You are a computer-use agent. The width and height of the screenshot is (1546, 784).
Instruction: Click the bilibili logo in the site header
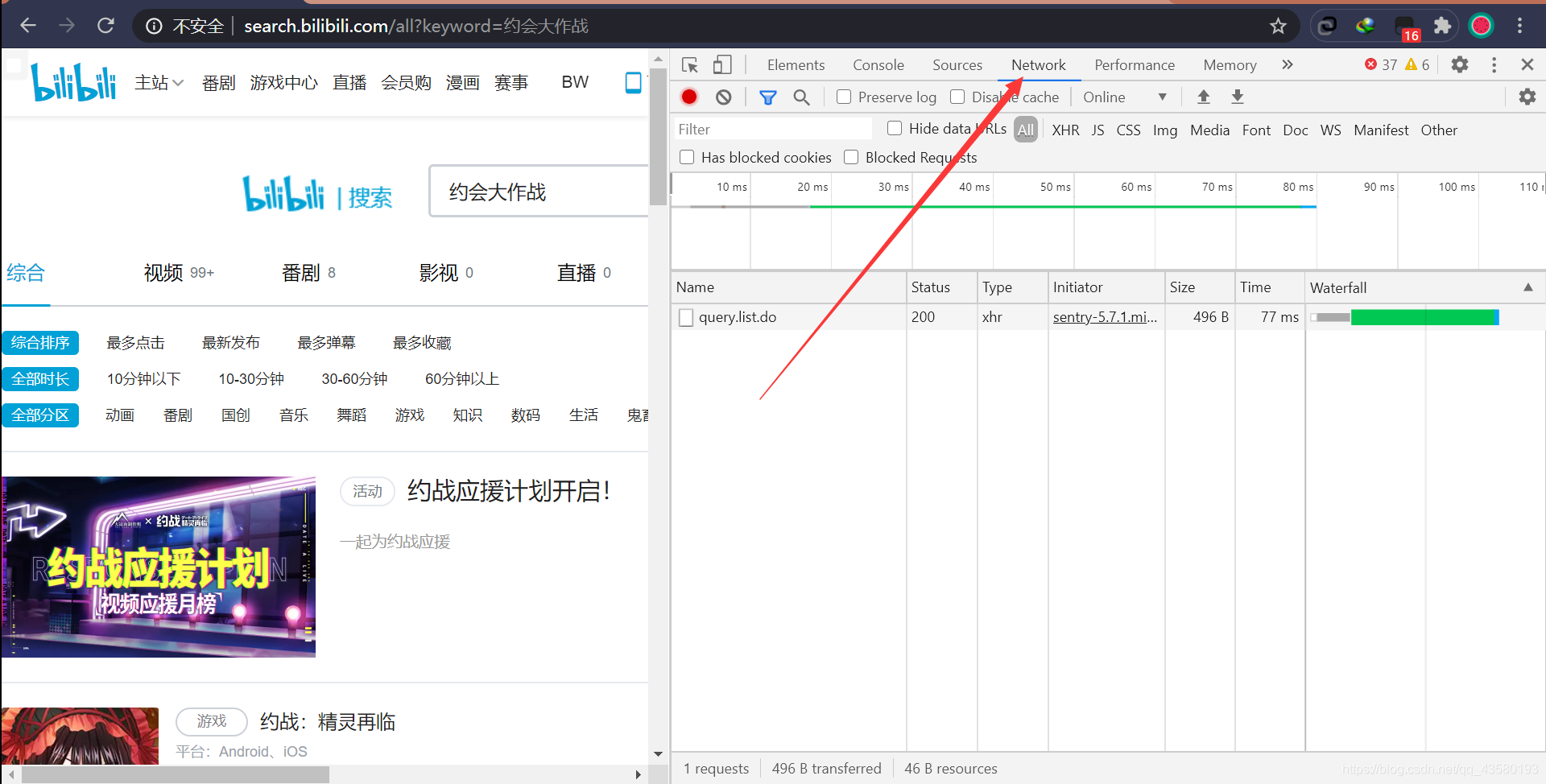point(73,81)
